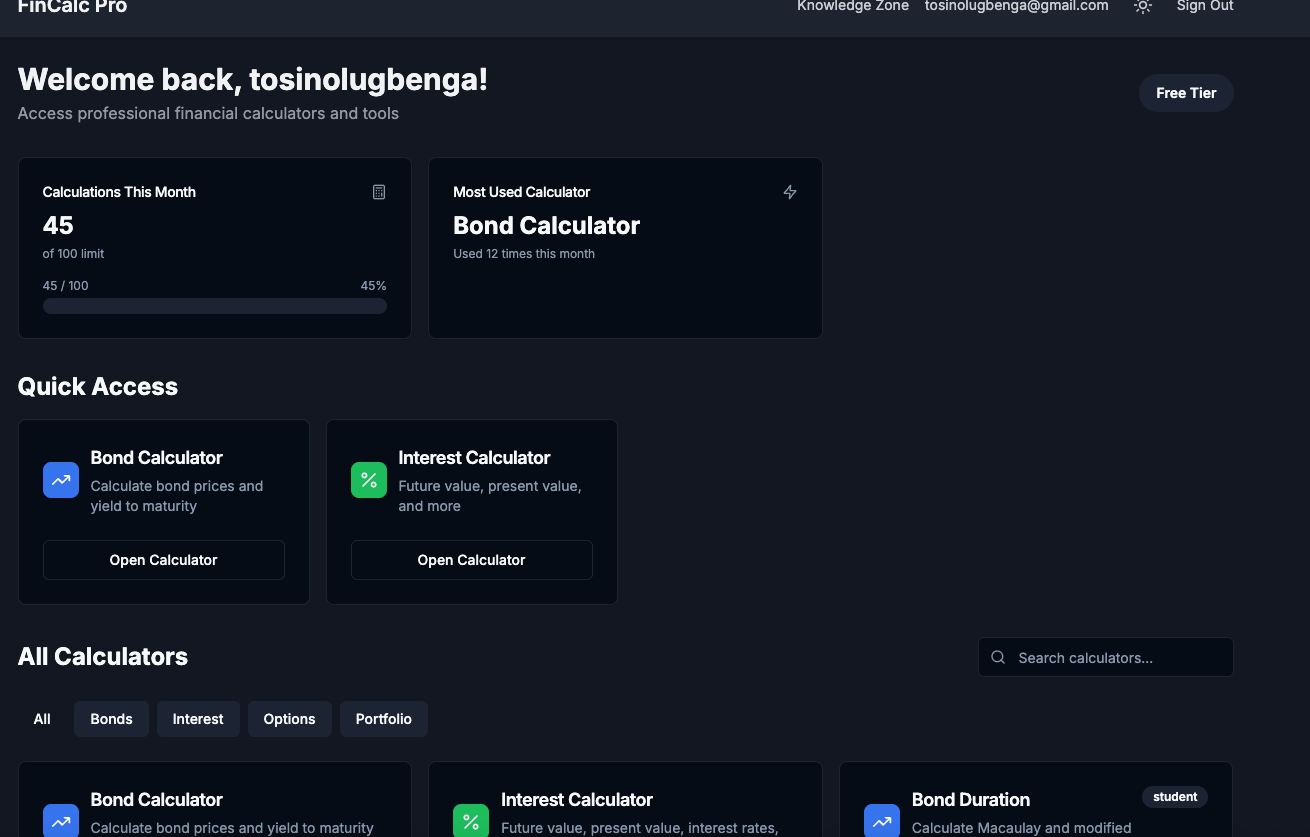Select the All filter tab

pos(42,719)
